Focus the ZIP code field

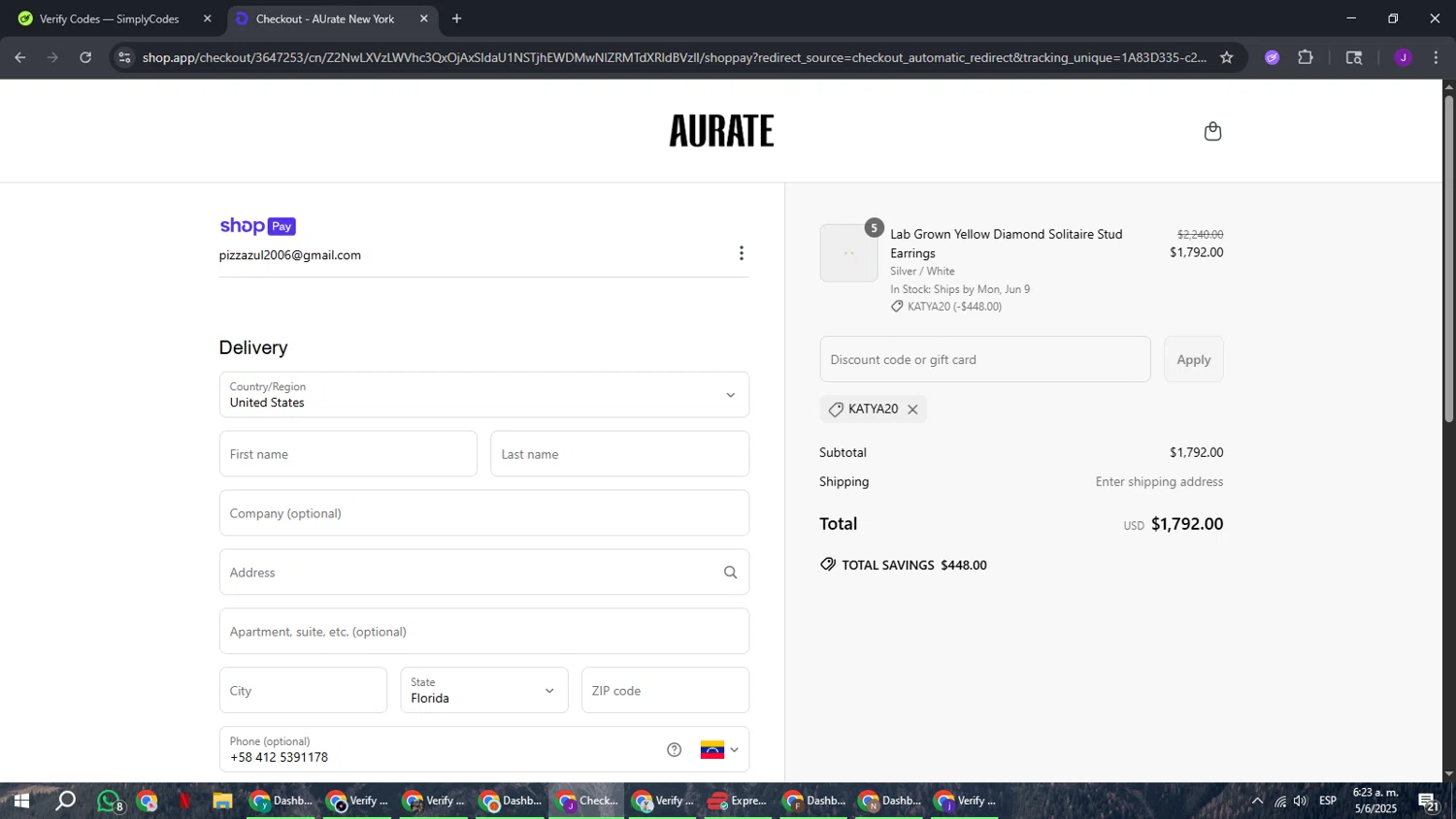pos(665,690)
